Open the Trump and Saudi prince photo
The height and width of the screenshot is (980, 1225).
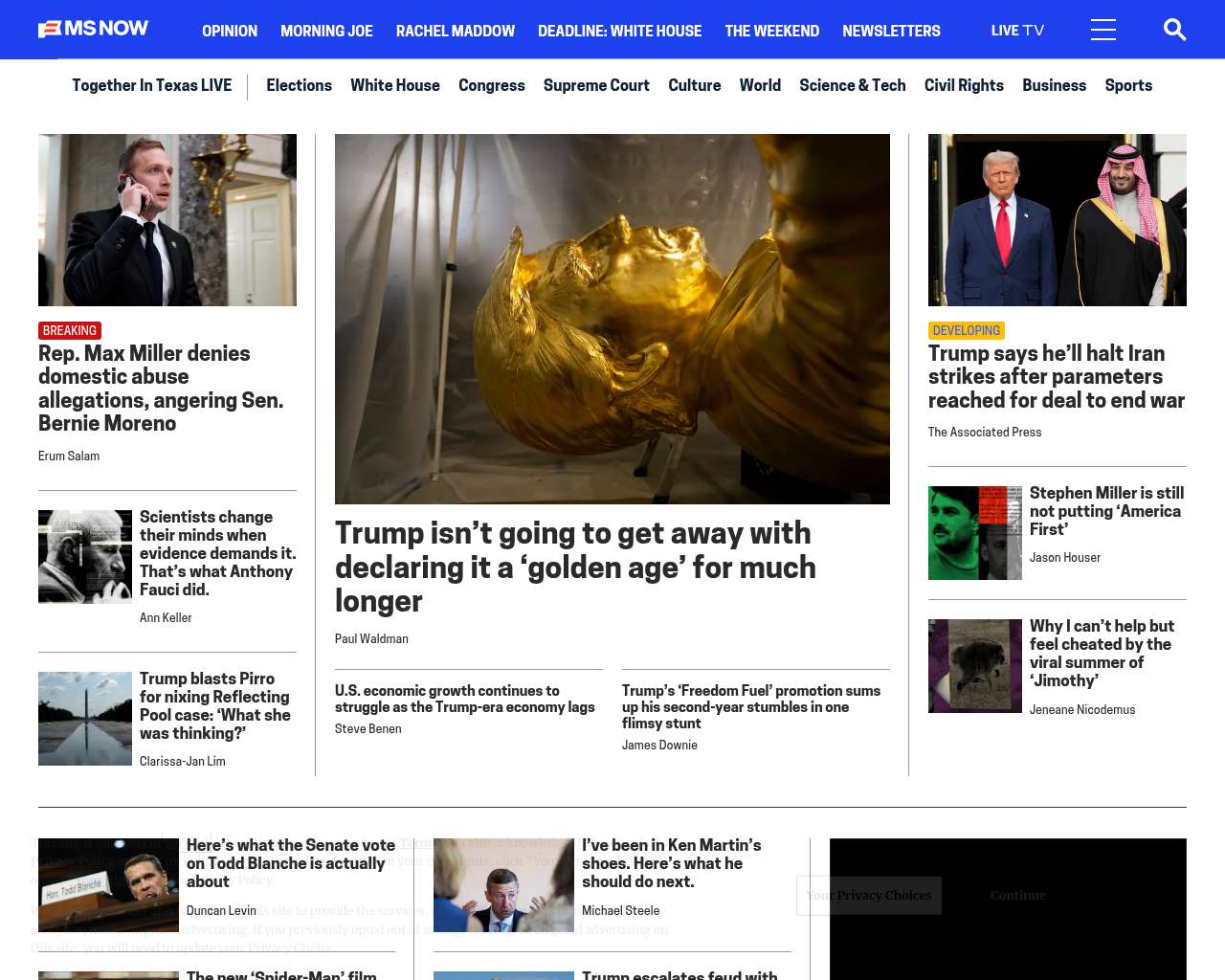[x=1058, y=220]
